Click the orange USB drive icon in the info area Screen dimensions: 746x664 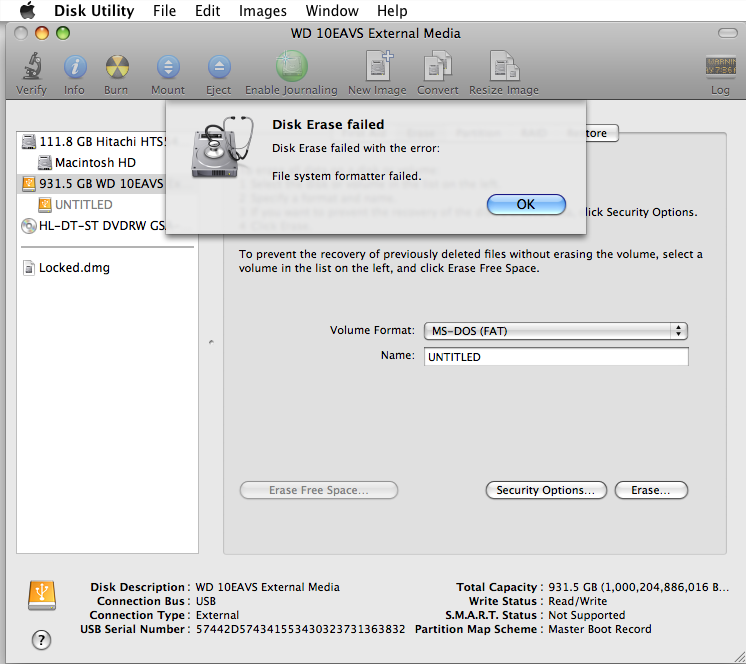coord(42,595)
